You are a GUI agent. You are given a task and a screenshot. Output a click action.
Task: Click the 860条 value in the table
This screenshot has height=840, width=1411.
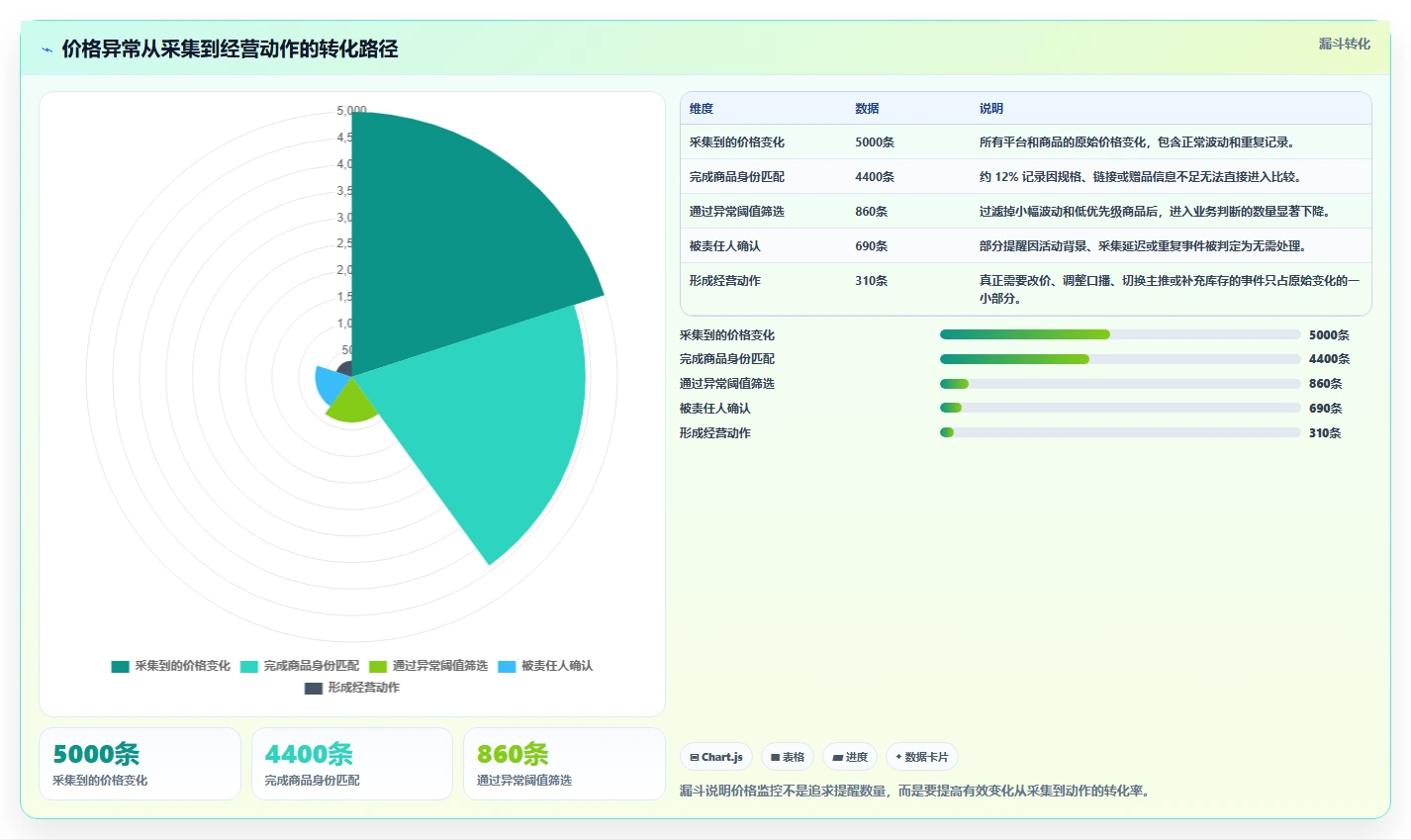click(x=872, y=212)
